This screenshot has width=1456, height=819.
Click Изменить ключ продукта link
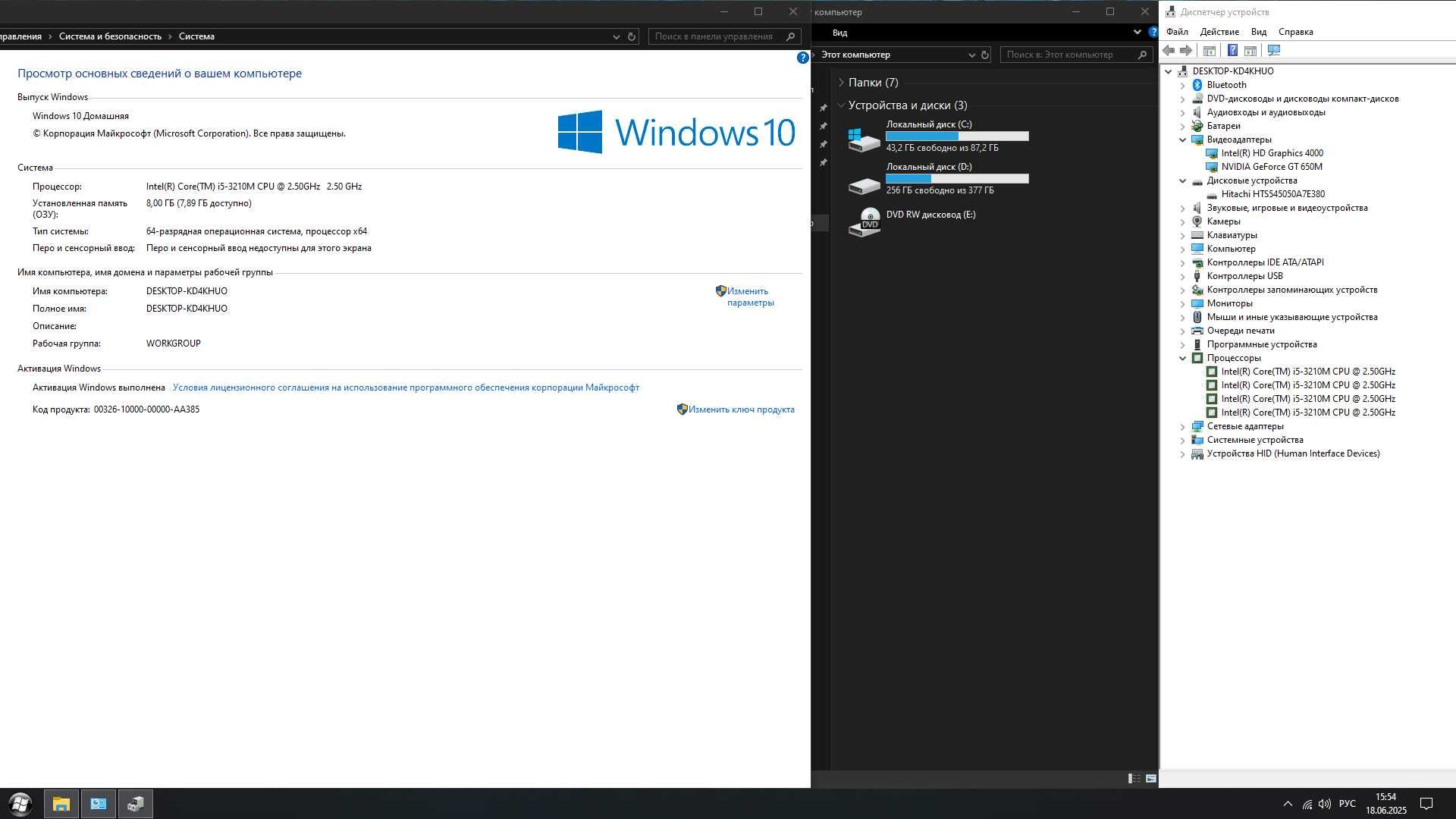(741, 409)
